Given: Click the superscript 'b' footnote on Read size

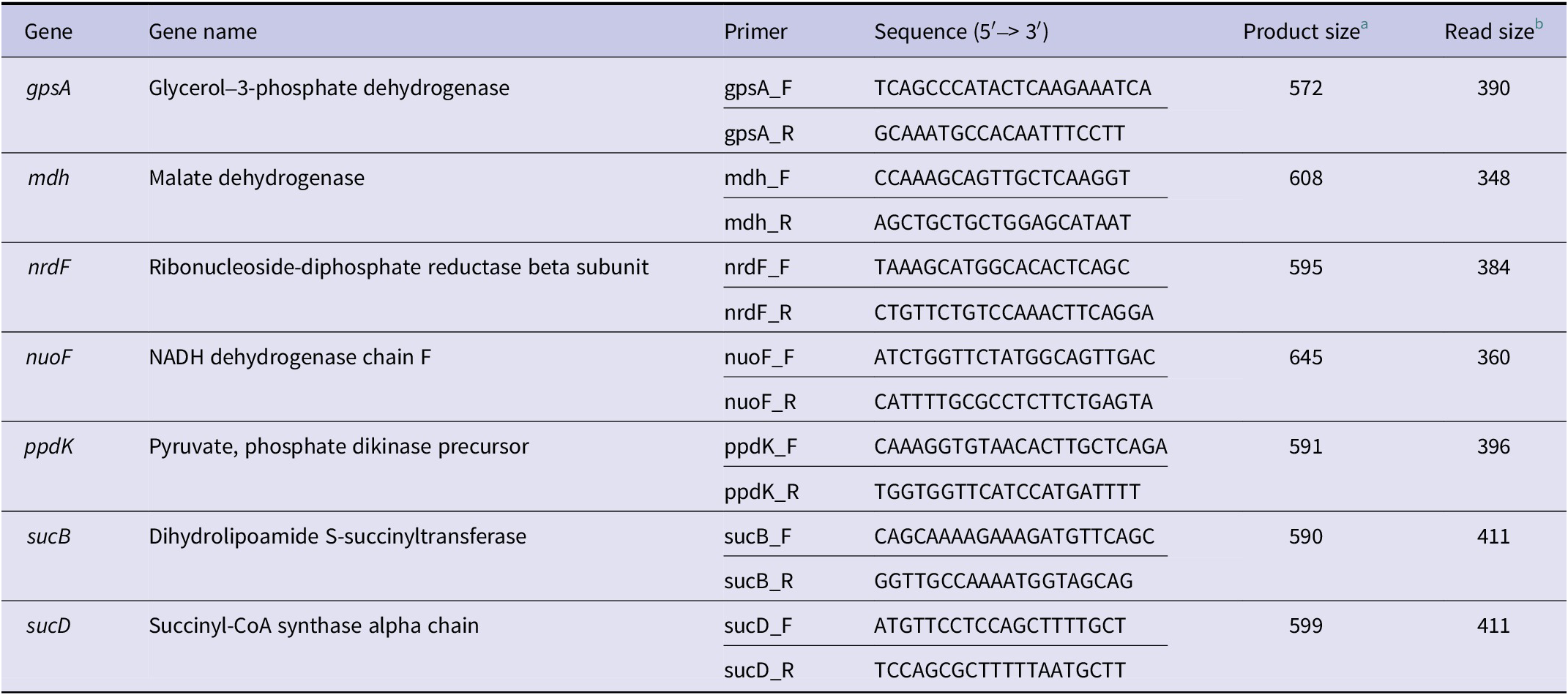Looking at the screenshot, I should coord(1539,25).
